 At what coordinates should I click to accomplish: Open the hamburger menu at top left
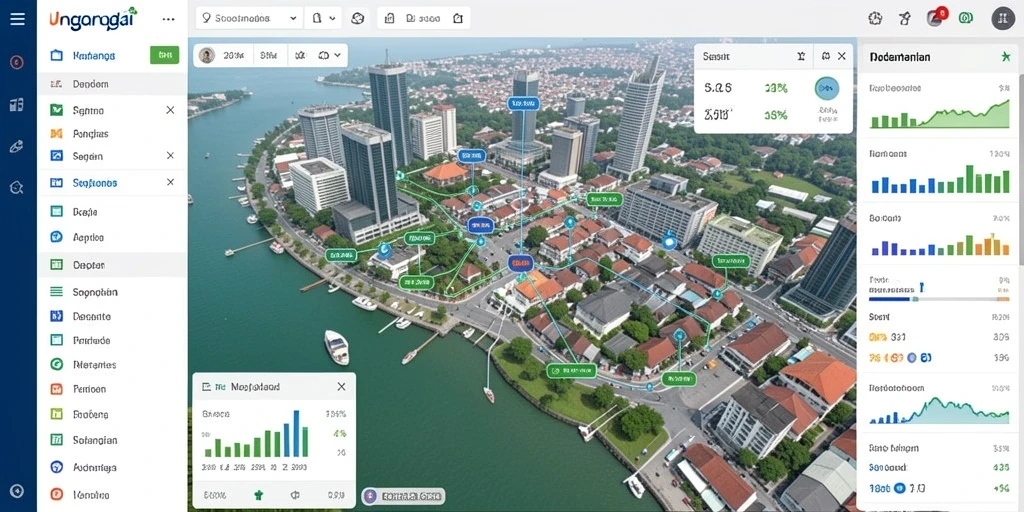click(x=18, y=18)
